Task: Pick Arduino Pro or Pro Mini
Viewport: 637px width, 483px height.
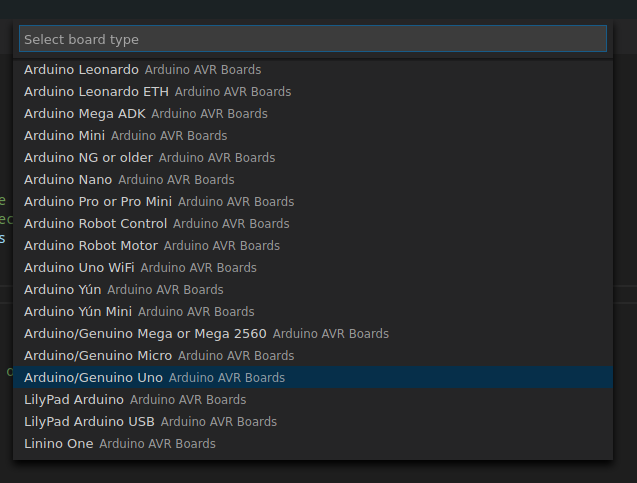Action: pyautogui.click(x=313, y=201)
